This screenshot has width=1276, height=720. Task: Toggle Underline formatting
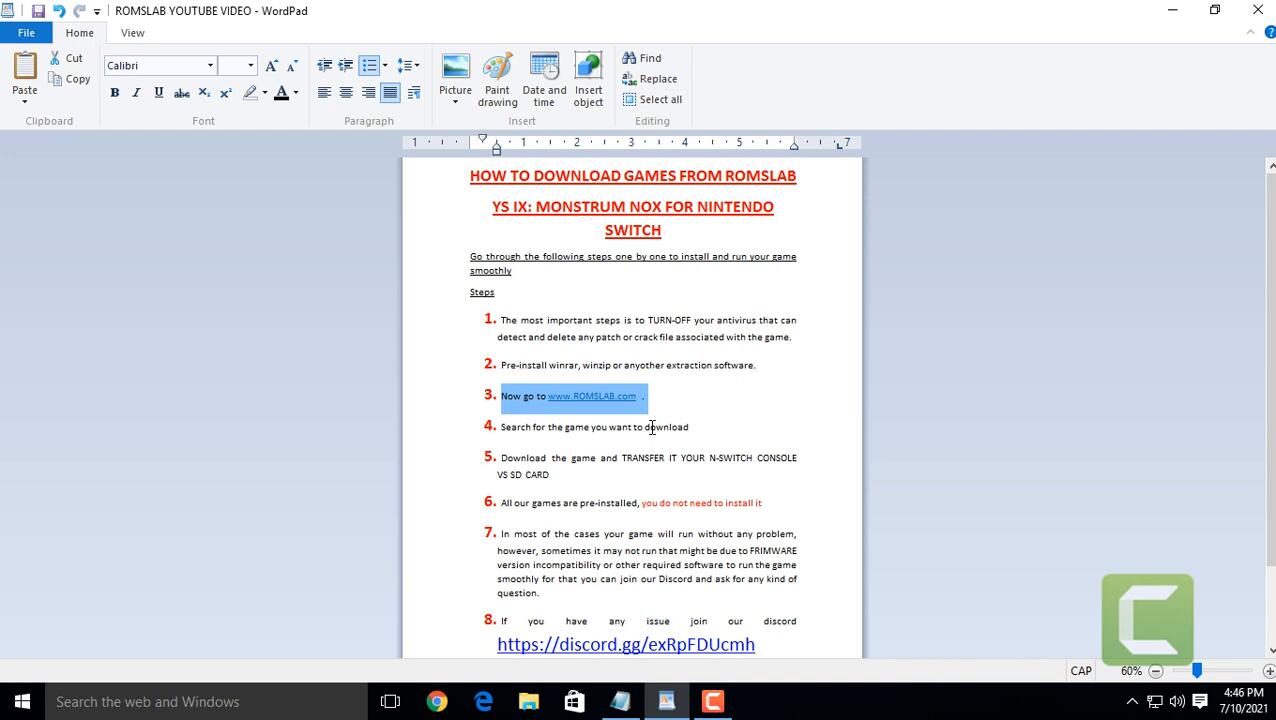coord(158,93)
